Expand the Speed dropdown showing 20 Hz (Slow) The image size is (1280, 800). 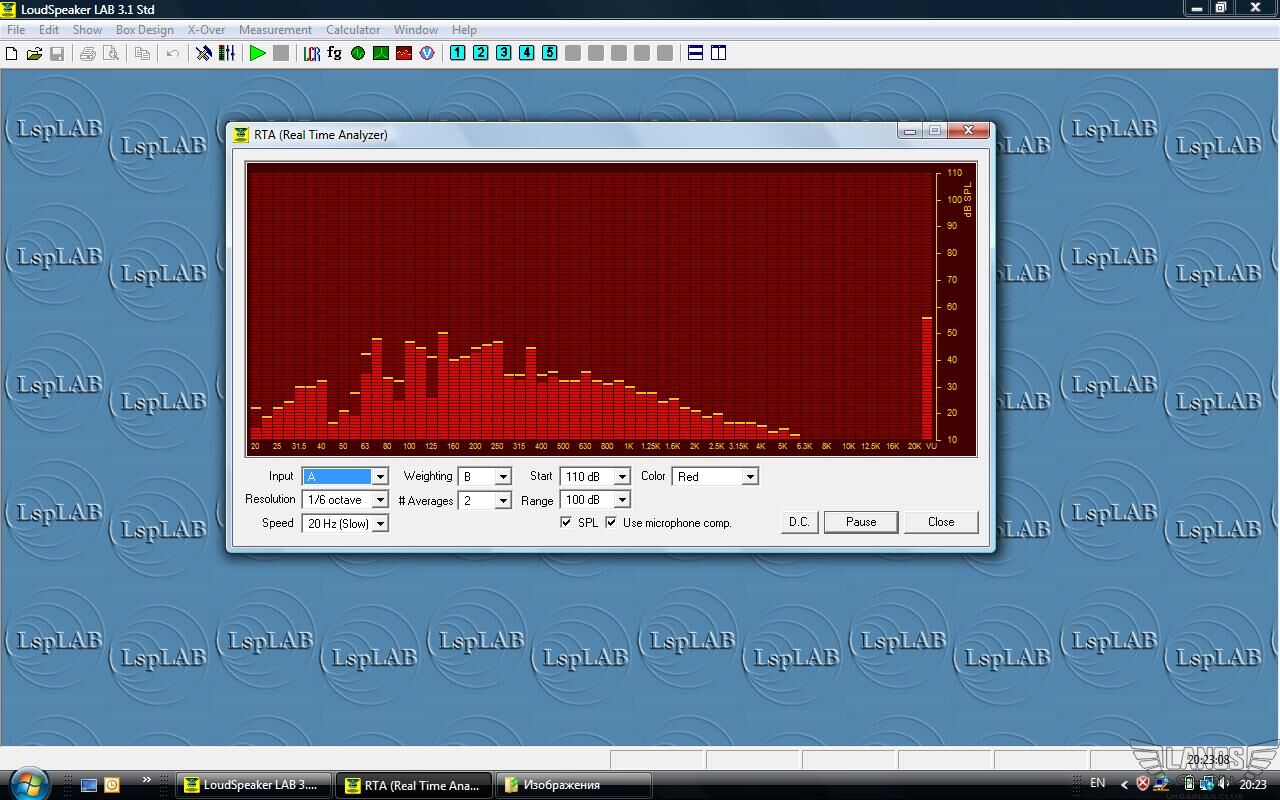click(380, 524)
